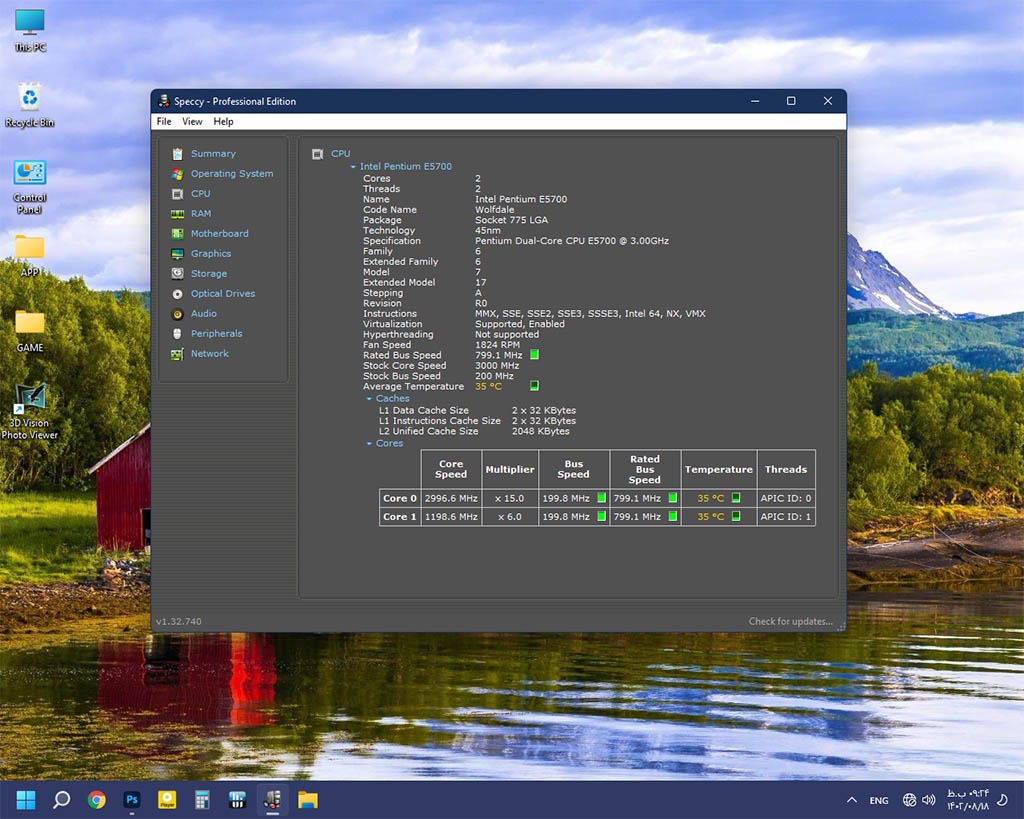1024x819 pixels.
Task: Click the Check for updates link
Action: [x=790, y=622]
